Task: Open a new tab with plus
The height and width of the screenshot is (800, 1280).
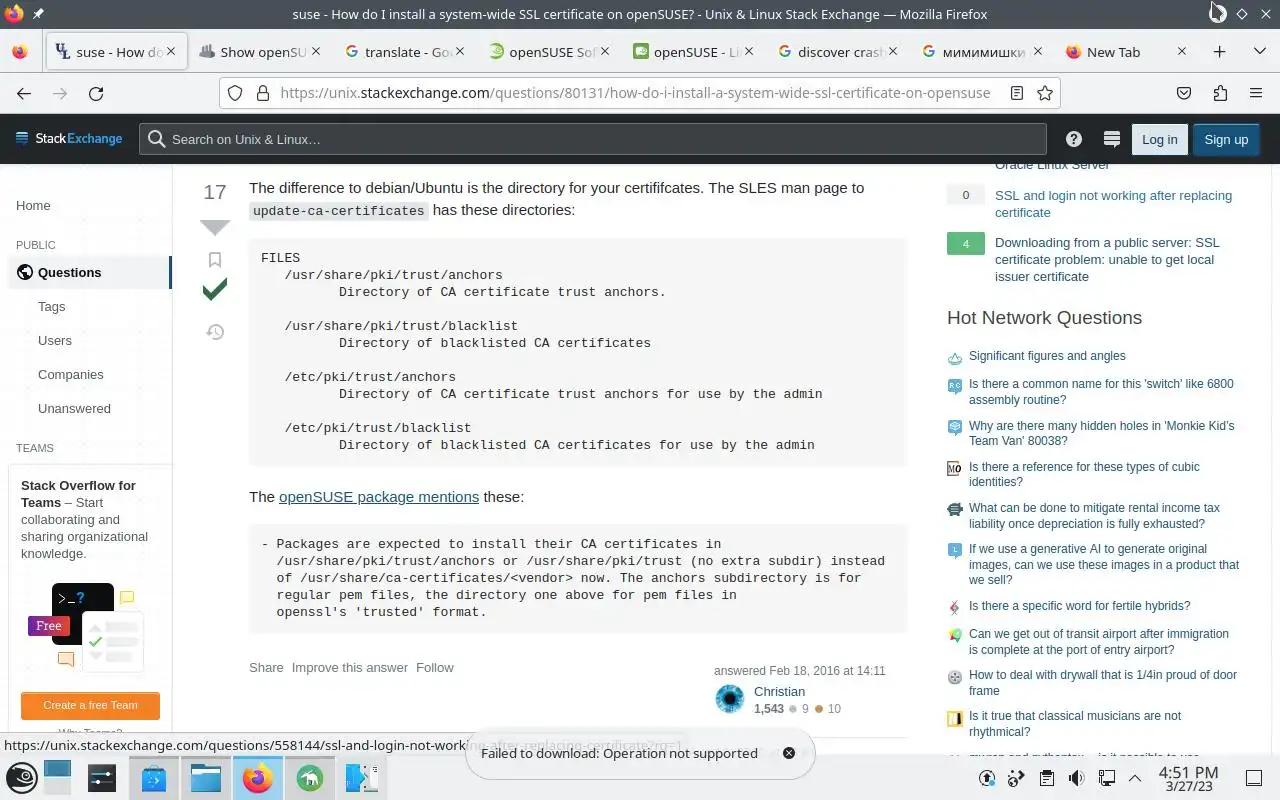Action: coord(1219,52)
